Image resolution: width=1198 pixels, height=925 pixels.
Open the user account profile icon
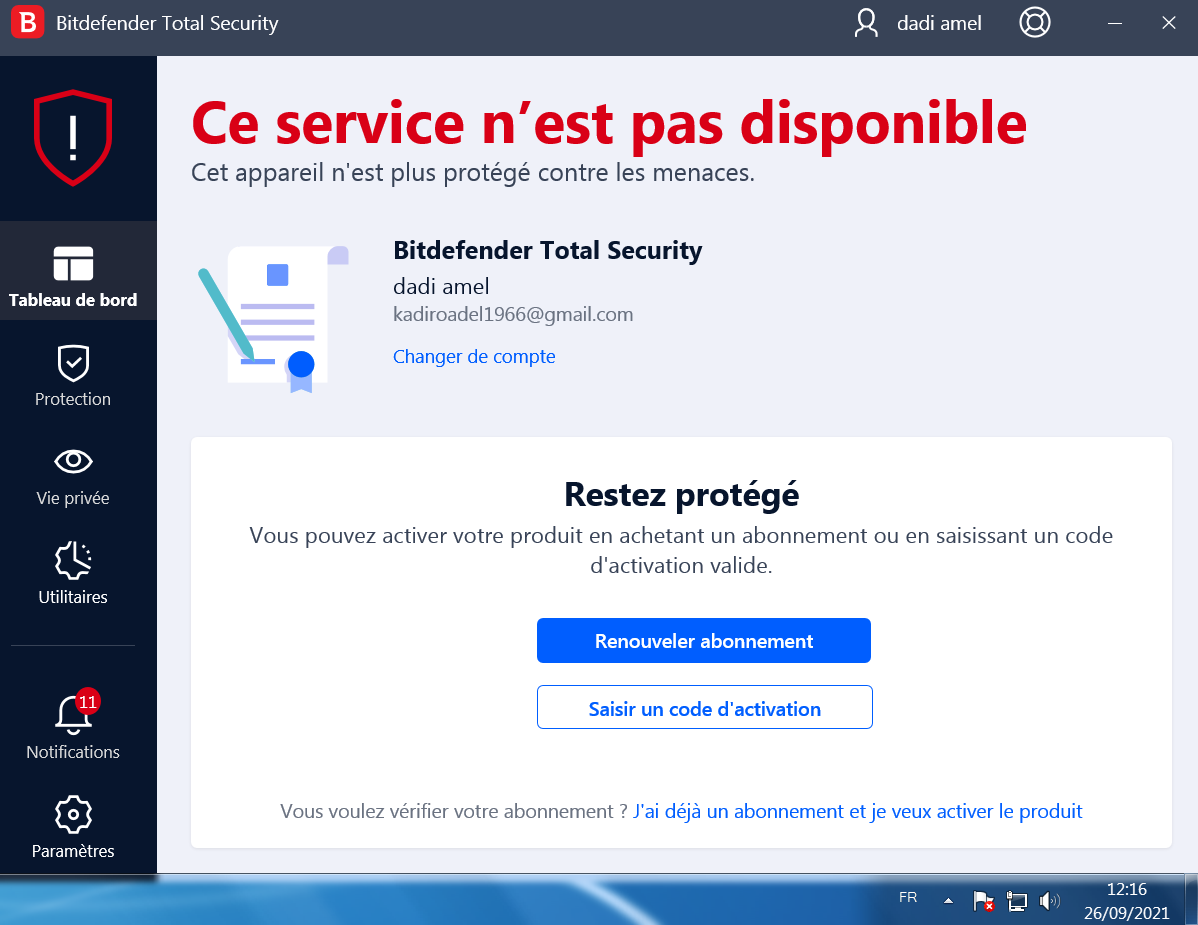point(866,23)
